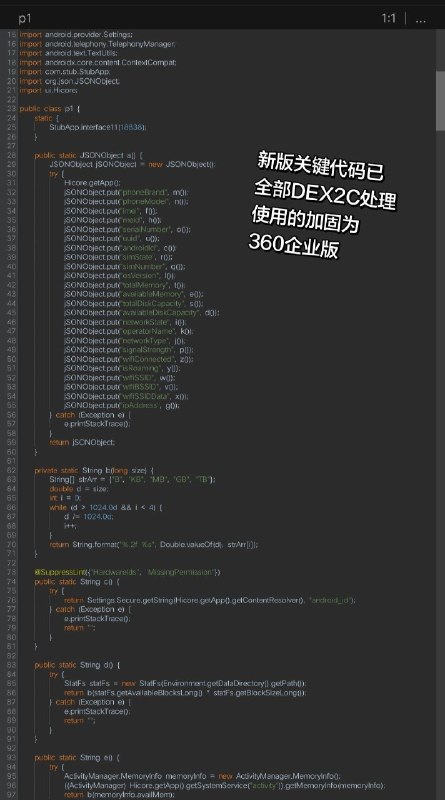Click return jSONObject statement
The height and width of the screenshot is (800, 445).
click(82, 442)
